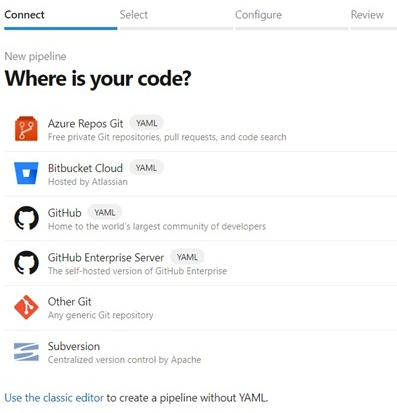The height and width of the screenshot is (413, 397).
Task: Click 'Hosted by Atlassian' text
Action: click(88, 182)
